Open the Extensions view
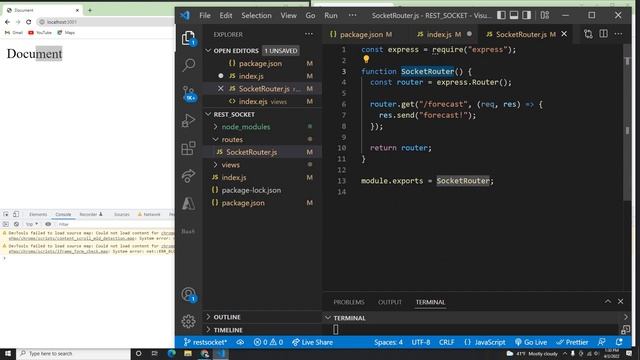This screenshot has width=640, height=360. pos(188,148)
